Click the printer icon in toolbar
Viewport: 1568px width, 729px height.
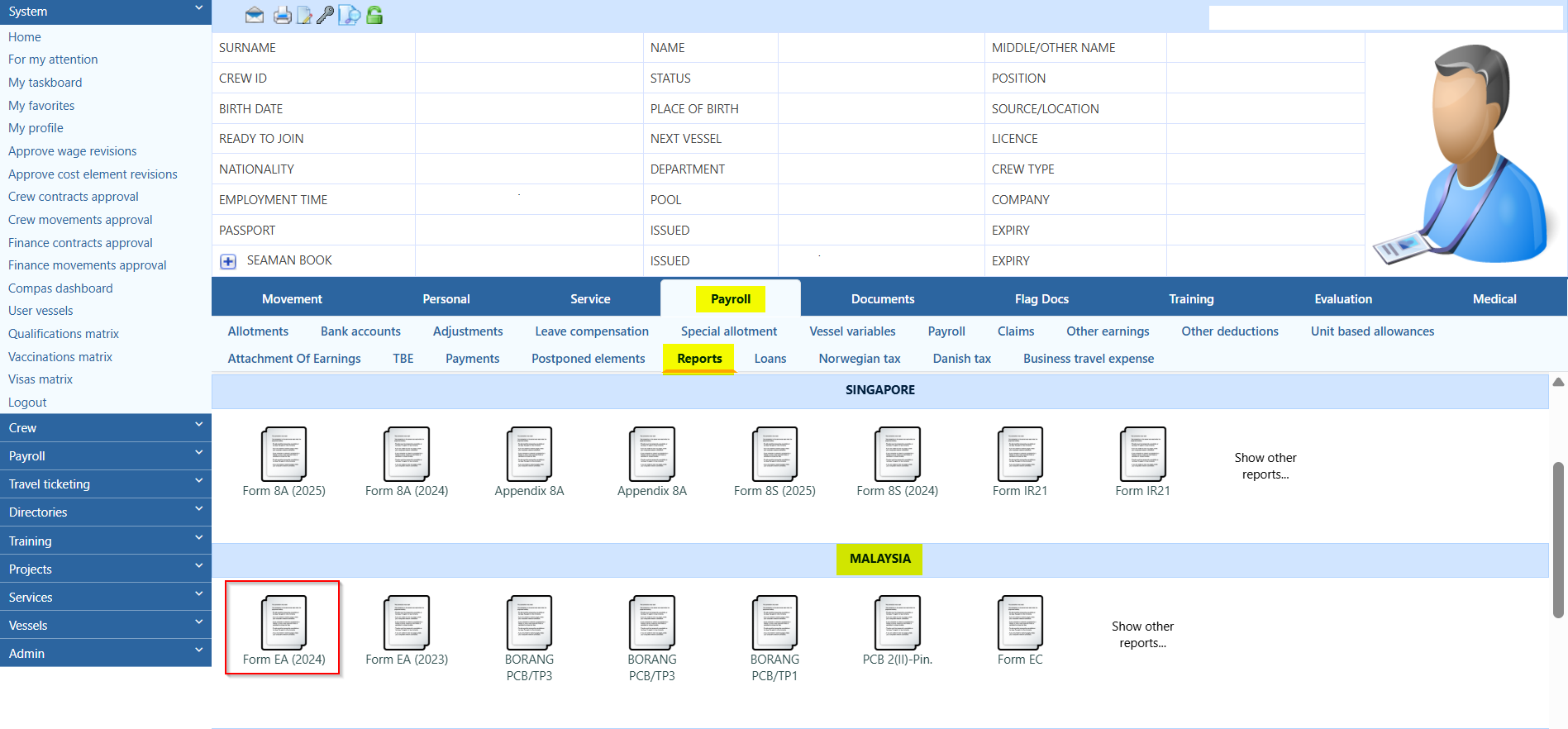pos(282,15)
